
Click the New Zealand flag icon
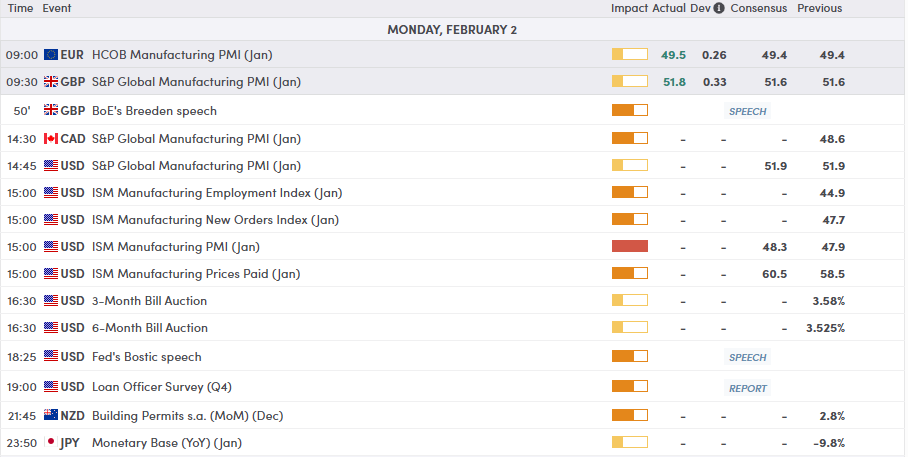pyautogui.click(x=51, y=416)
